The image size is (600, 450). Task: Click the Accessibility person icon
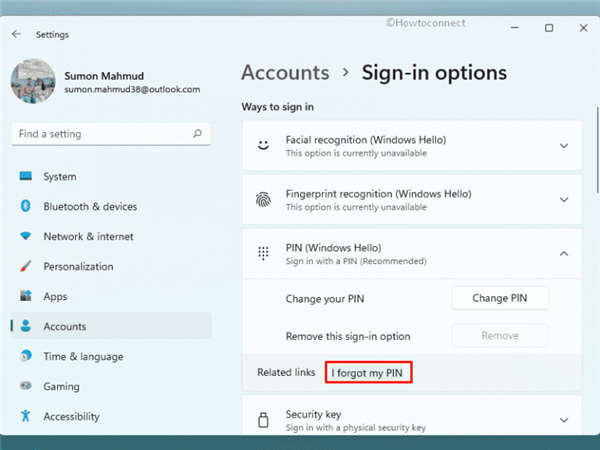pyautogui.click(x=26, y=417)
